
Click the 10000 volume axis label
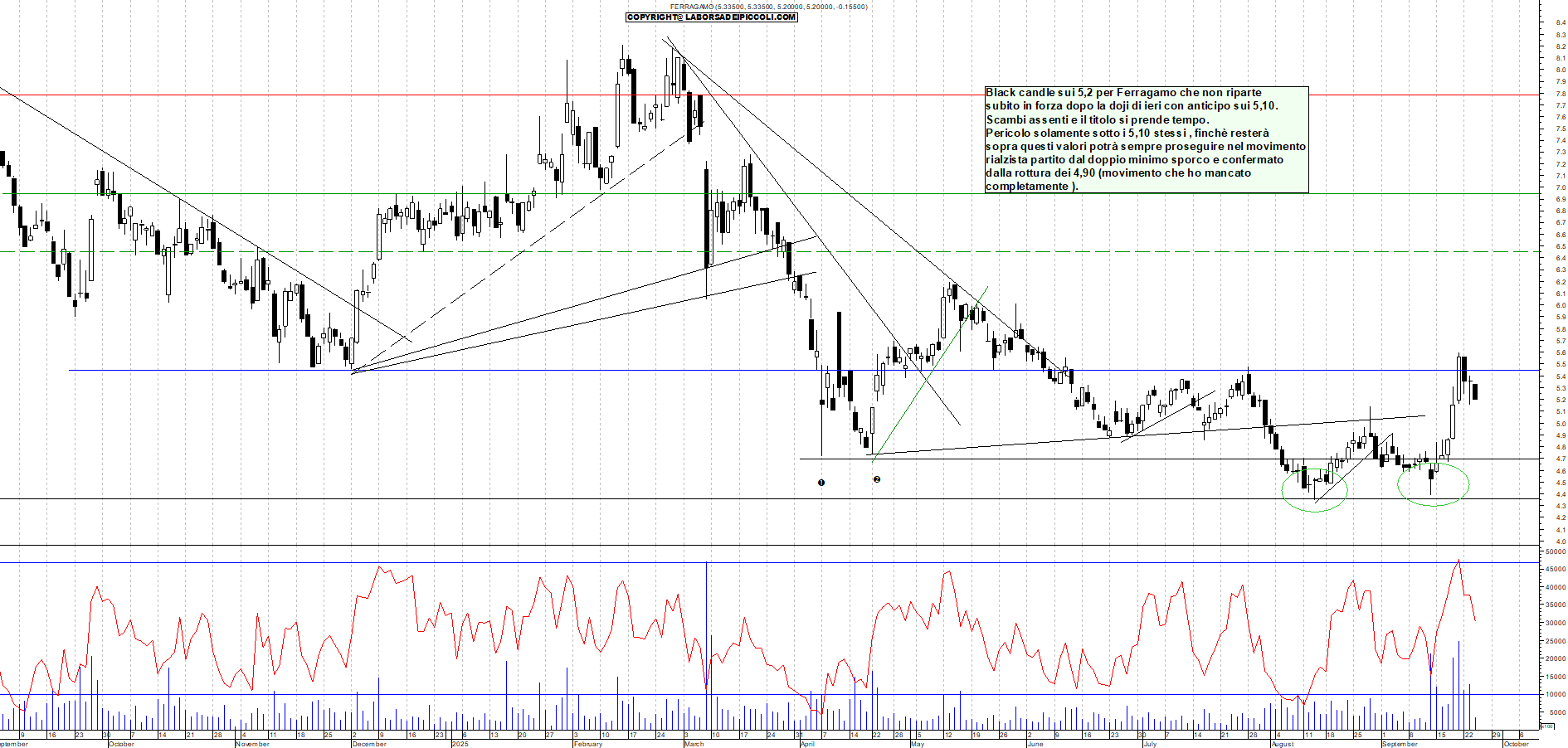click(1556, 694)
